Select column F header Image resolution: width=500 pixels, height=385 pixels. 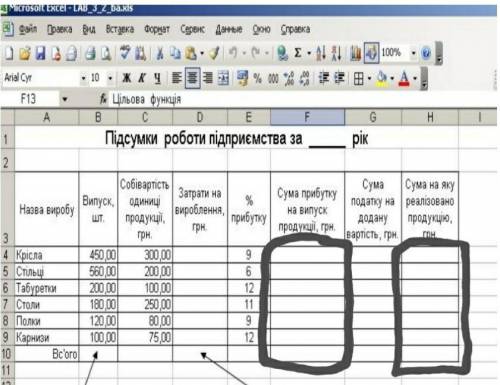(x=307, y=117)
